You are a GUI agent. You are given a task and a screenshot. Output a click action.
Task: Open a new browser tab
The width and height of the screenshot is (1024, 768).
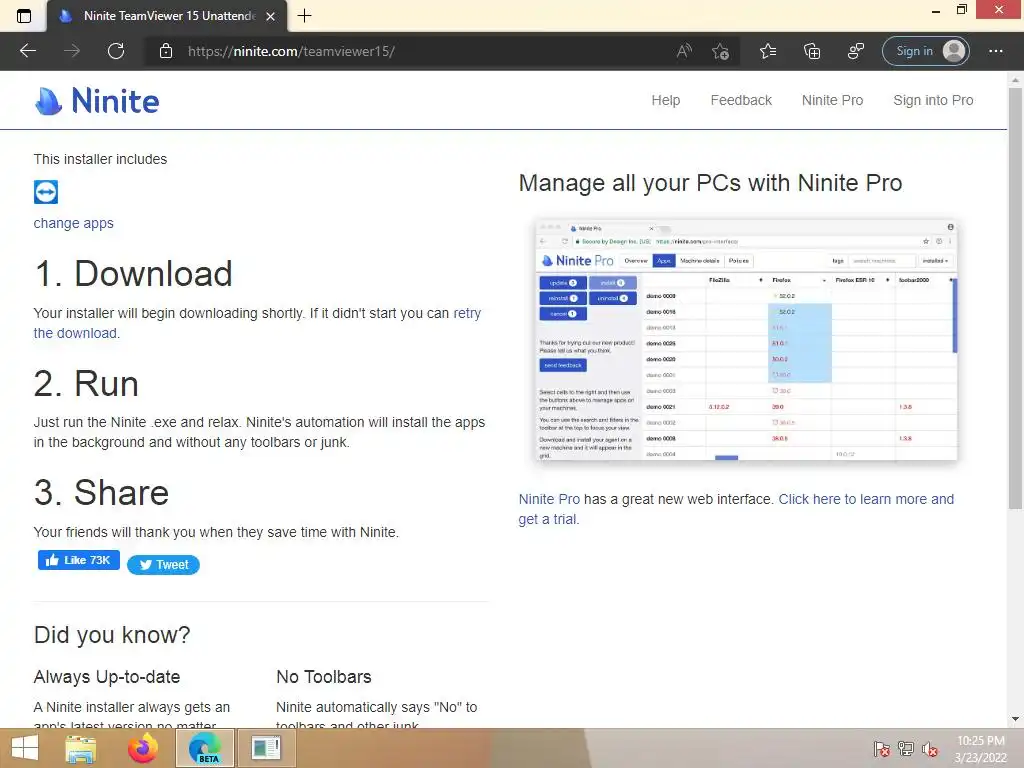304,16
